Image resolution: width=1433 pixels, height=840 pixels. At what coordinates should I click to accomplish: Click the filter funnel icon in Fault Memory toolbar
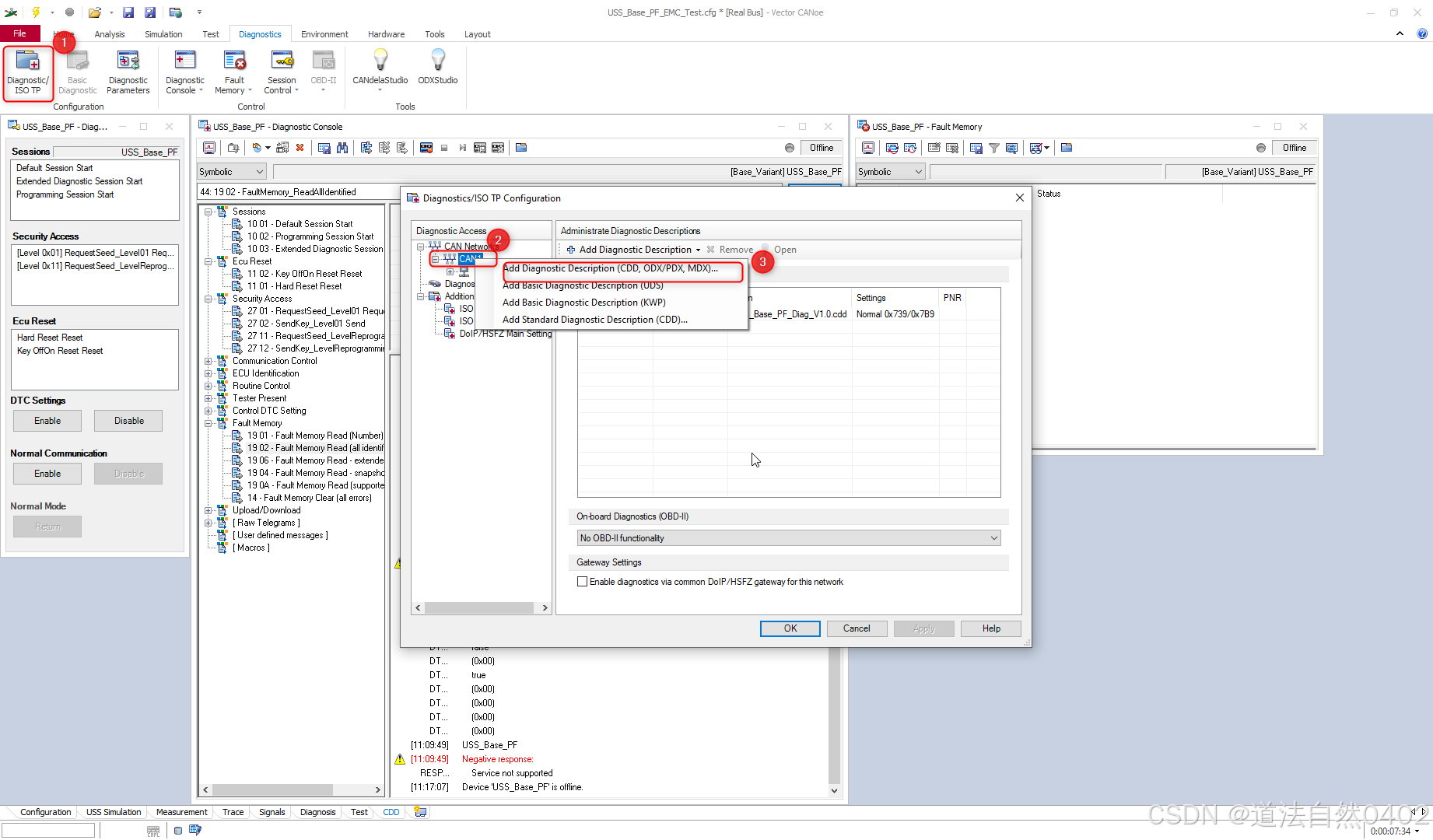993,148
